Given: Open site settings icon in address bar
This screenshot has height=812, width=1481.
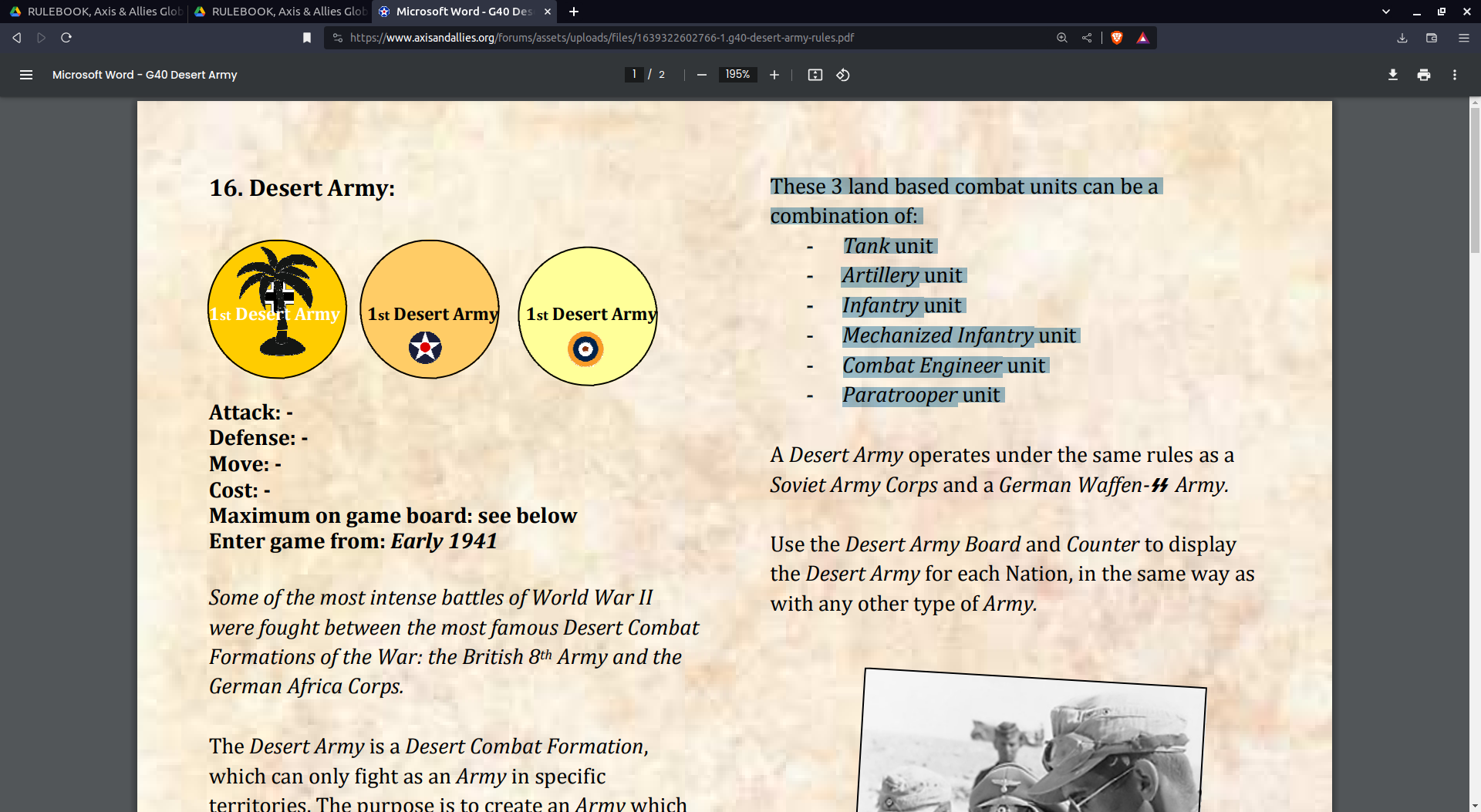Looking at the screenshot, I should 337,38.
